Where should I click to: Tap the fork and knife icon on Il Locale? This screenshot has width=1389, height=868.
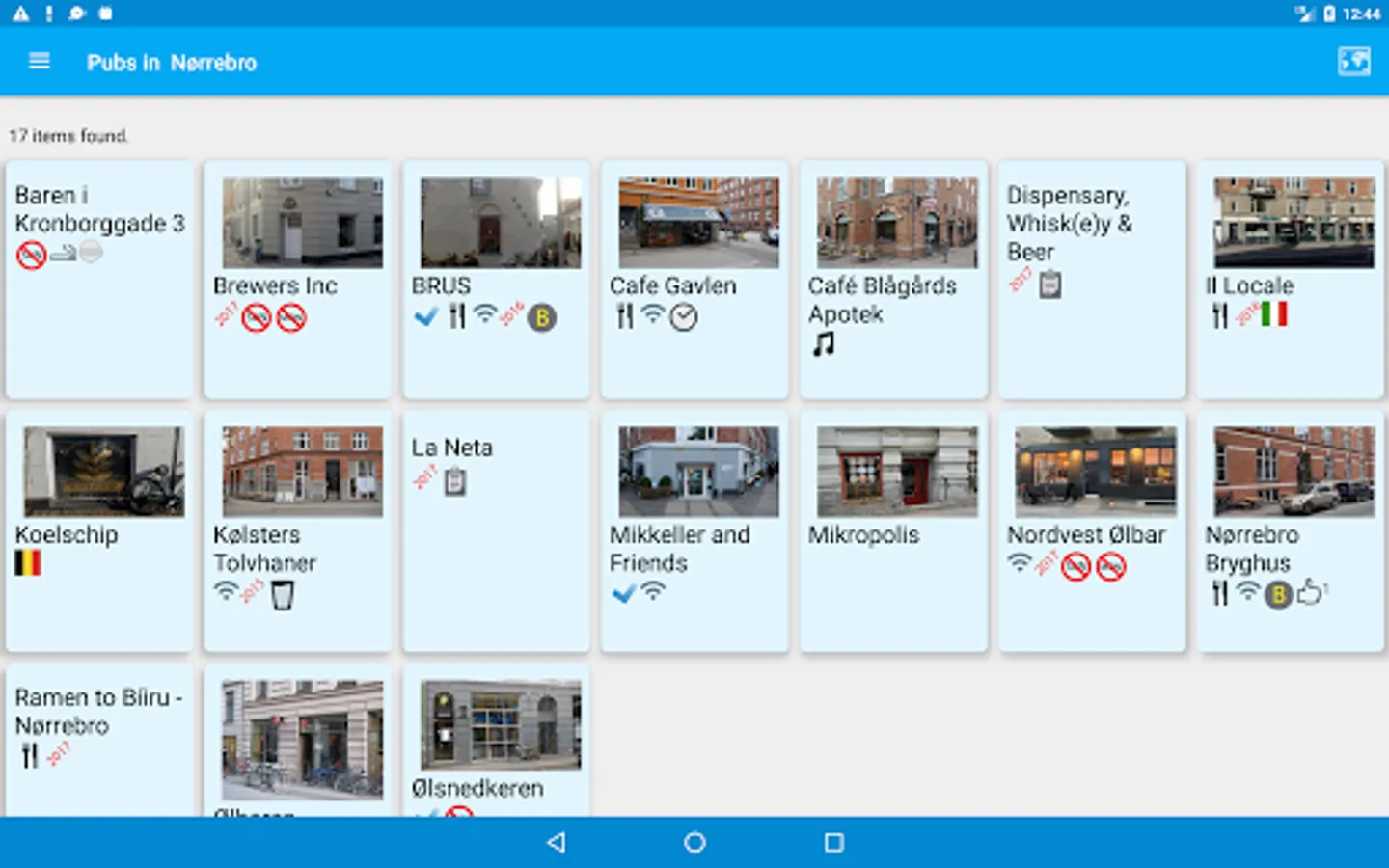(x=1220, y=315)
